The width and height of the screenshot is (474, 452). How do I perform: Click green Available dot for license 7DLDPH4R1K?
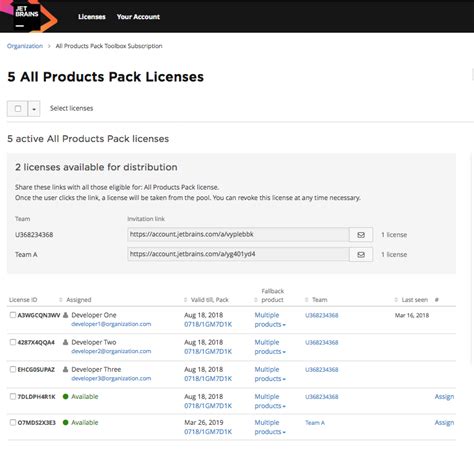[66, 397]
